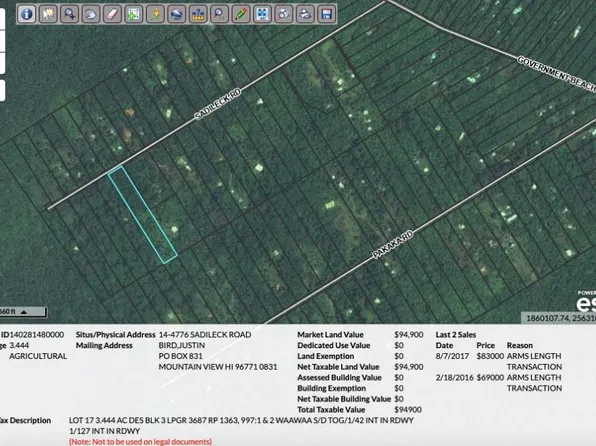
Task: Select the Identify info tool
Action: 27,14
